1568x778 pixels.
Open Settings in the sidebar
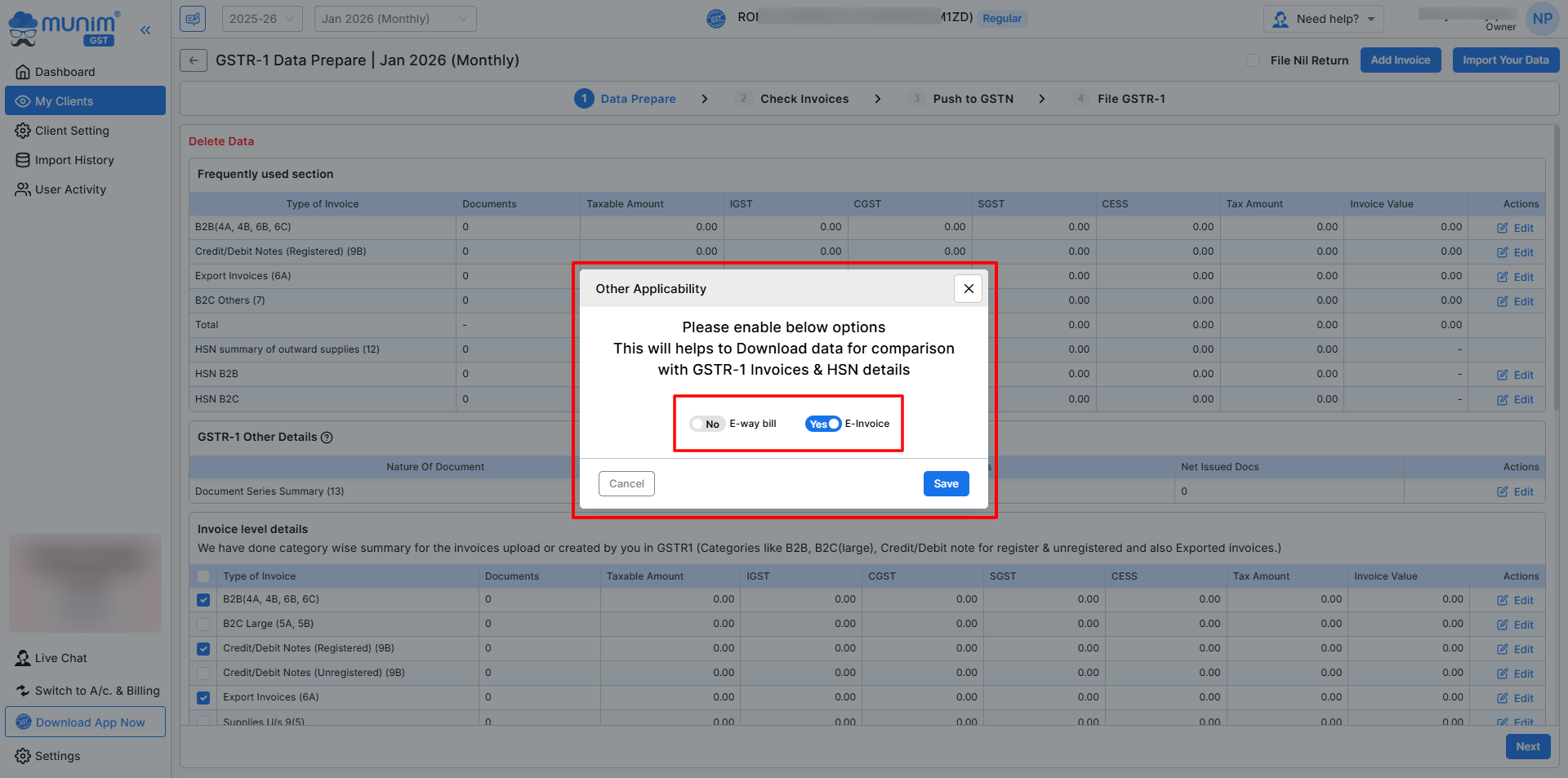click(57, 756)
